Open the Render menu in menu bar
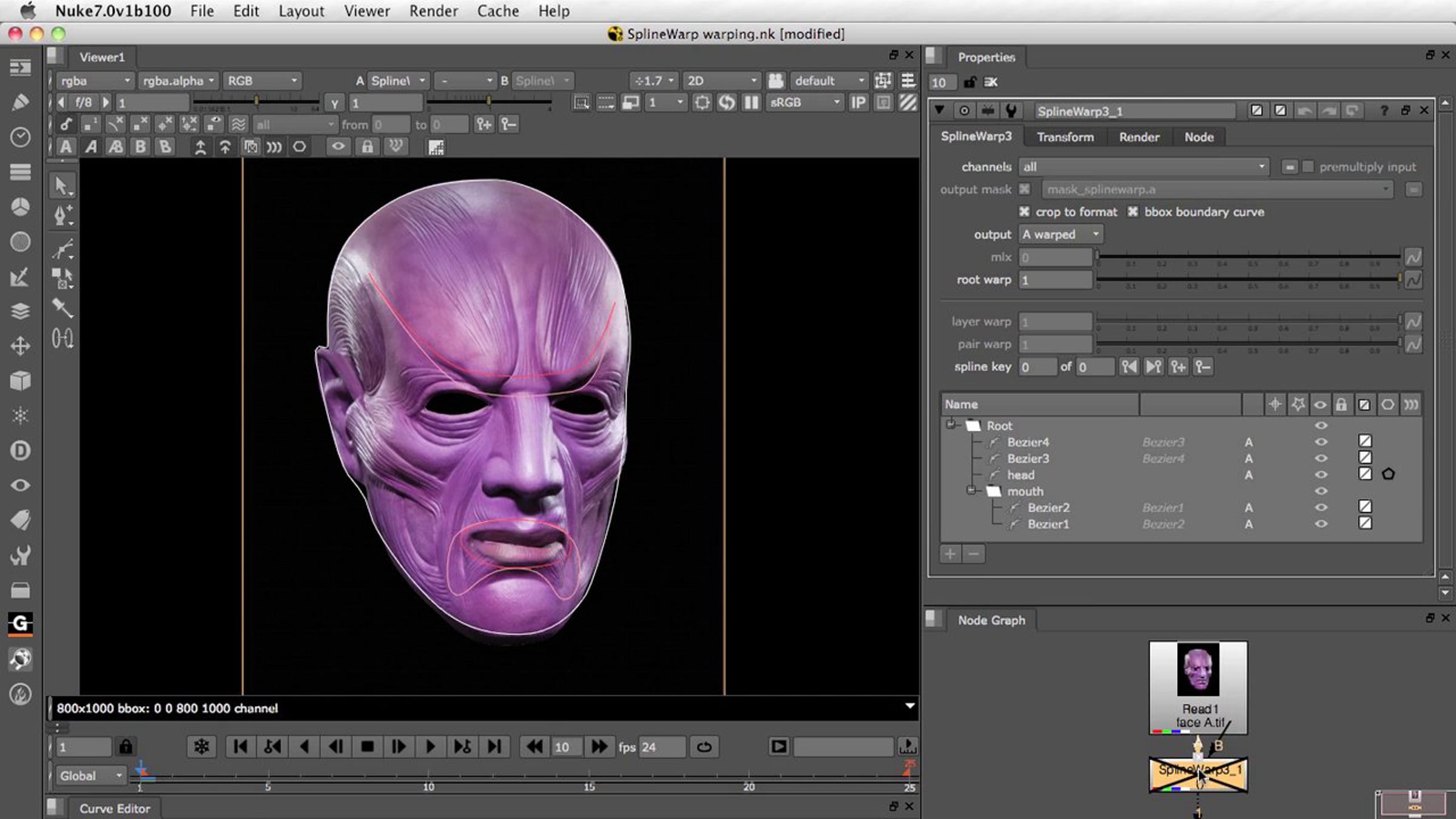This screenshot has height=819, width=1456. coord(433,11)
